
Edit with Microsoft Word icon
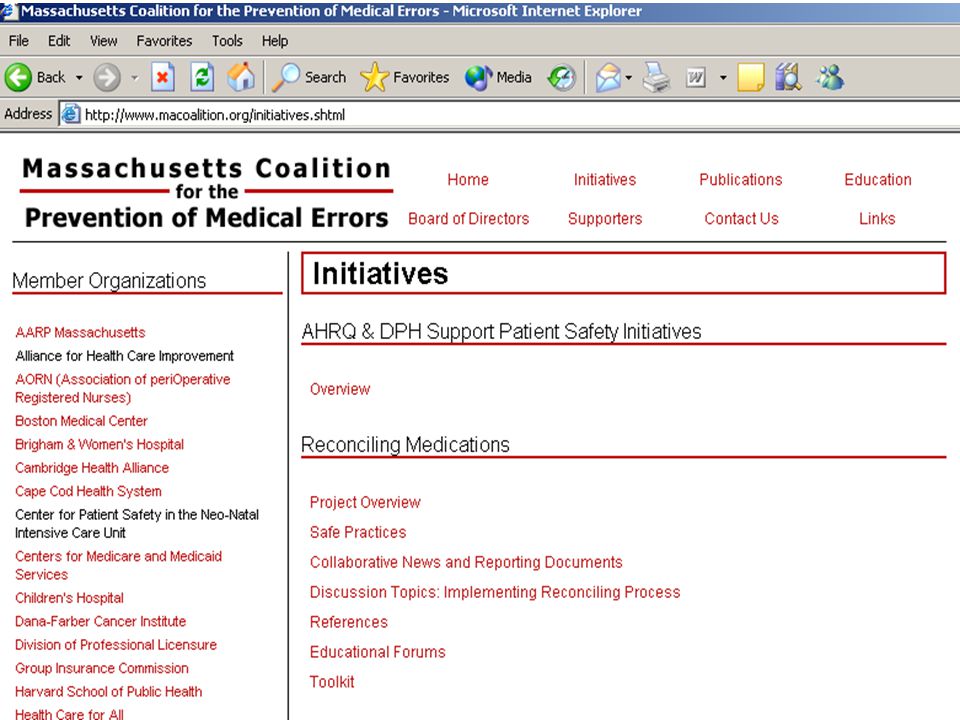[696, 78]
